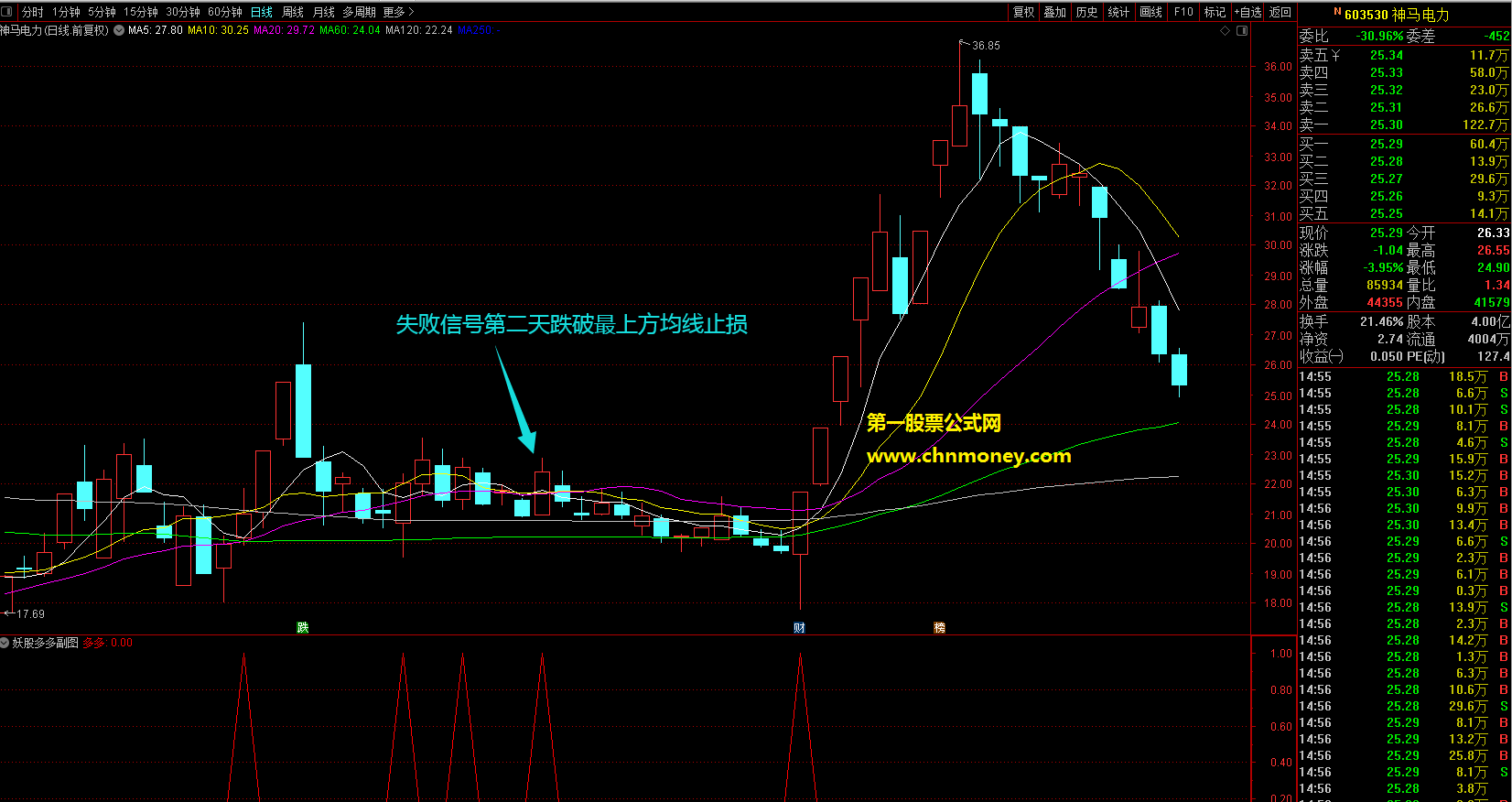The width and height of the screenshot is (1512, 802).
Task: Click the 买五 price 25.25
Action: click(x=1386, y=213)
